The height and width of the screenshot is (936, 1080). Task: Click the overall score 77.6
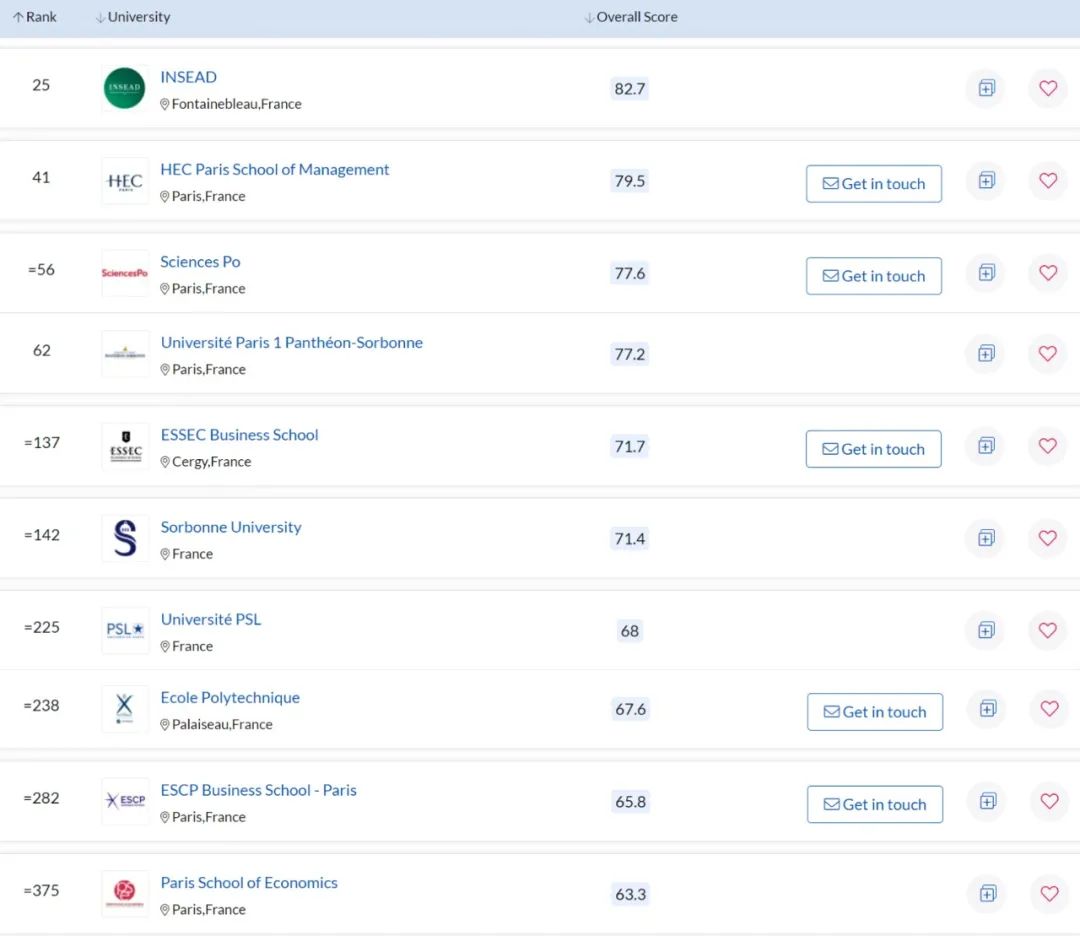[630, 273]
